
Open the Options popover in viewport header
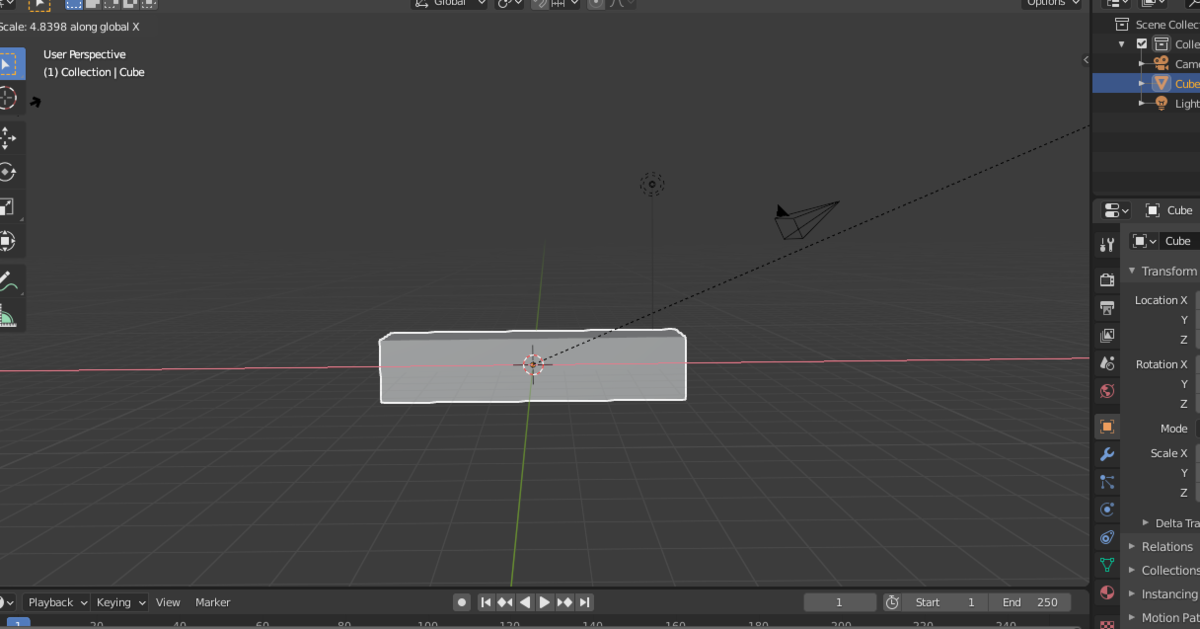(x=1052, y=3)
